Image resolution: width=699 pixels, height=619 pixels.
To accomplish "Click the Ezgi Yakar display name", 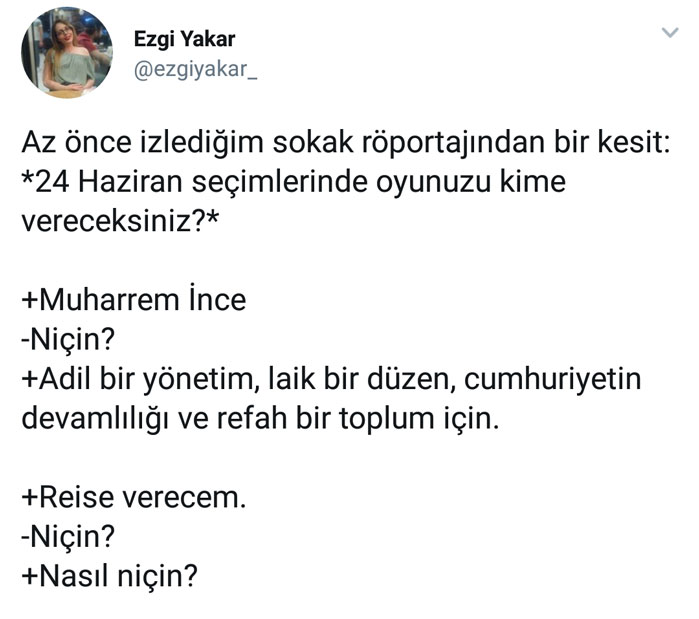I will 185,39.
